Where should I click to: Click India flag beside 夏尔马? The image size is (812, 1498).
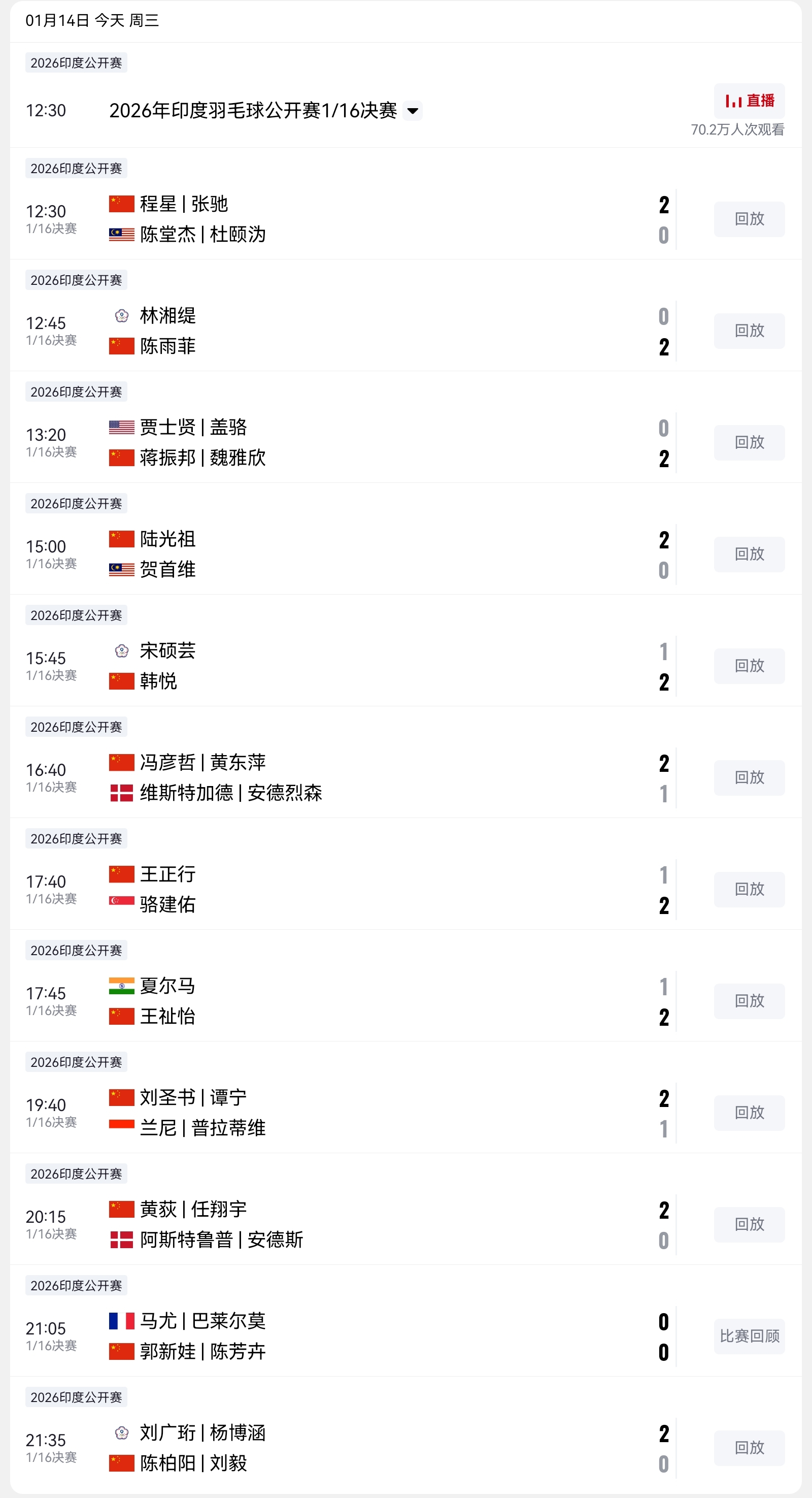point(121,986)
